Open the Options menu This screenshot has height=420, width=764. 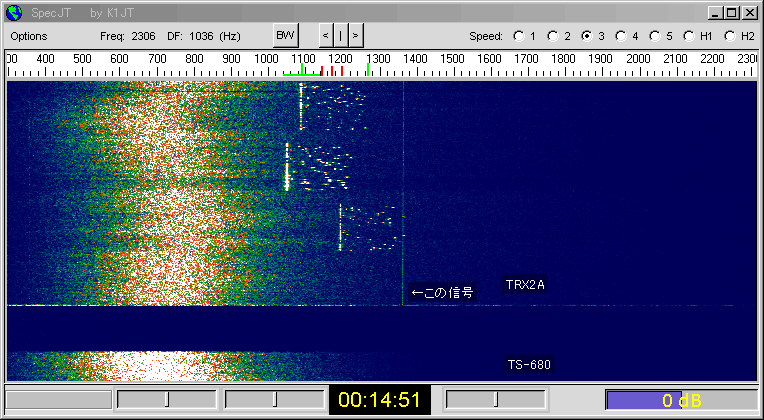(x=29, y=36)
